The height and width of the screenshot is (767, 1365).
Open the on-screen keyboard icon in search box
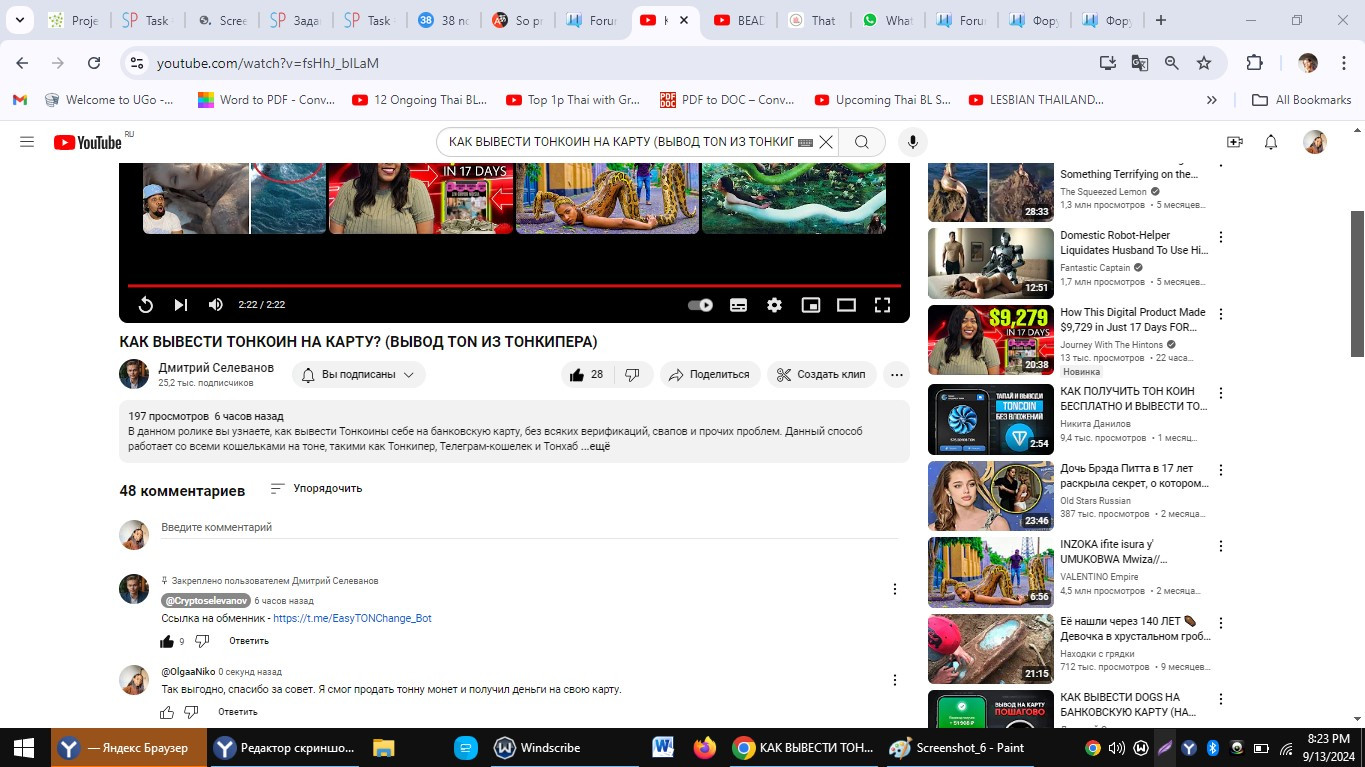[x=806, y=143]
